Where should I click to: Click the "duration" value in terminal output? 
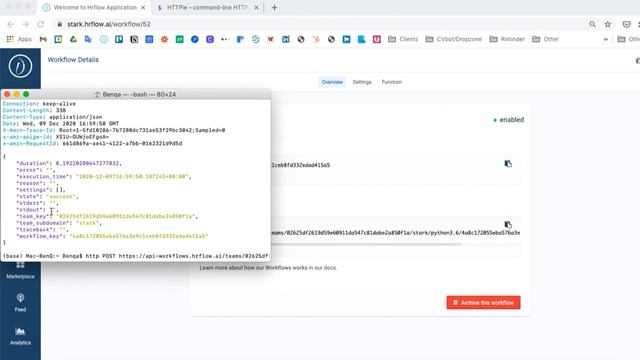tap(88, 163)
